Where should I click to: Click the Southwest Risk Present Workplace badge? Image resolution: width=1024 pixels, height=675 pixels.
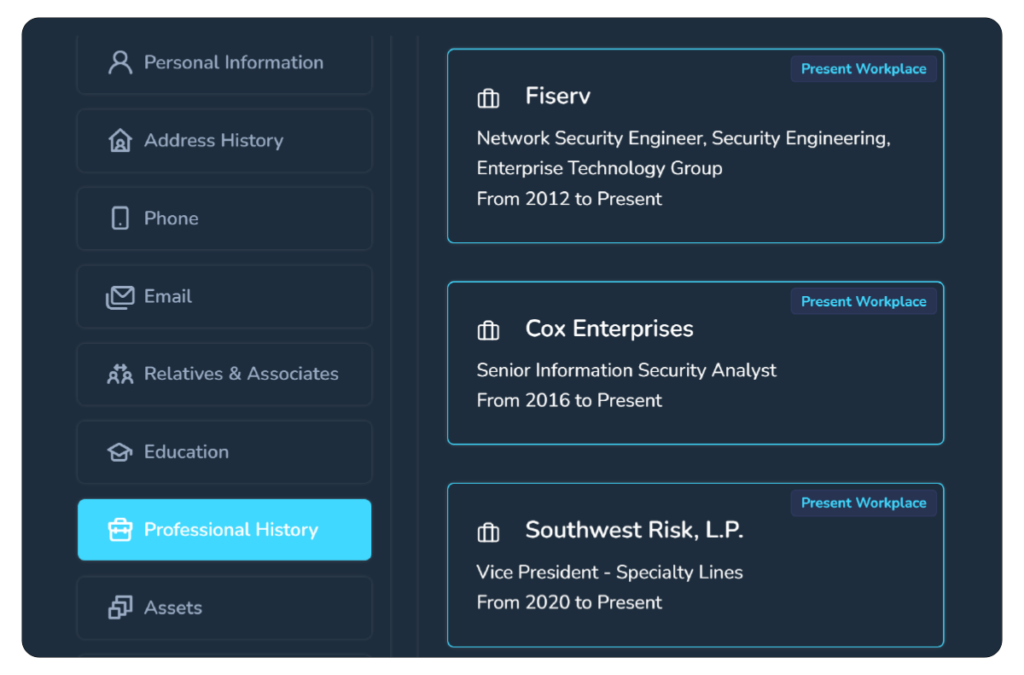[863, 503]
